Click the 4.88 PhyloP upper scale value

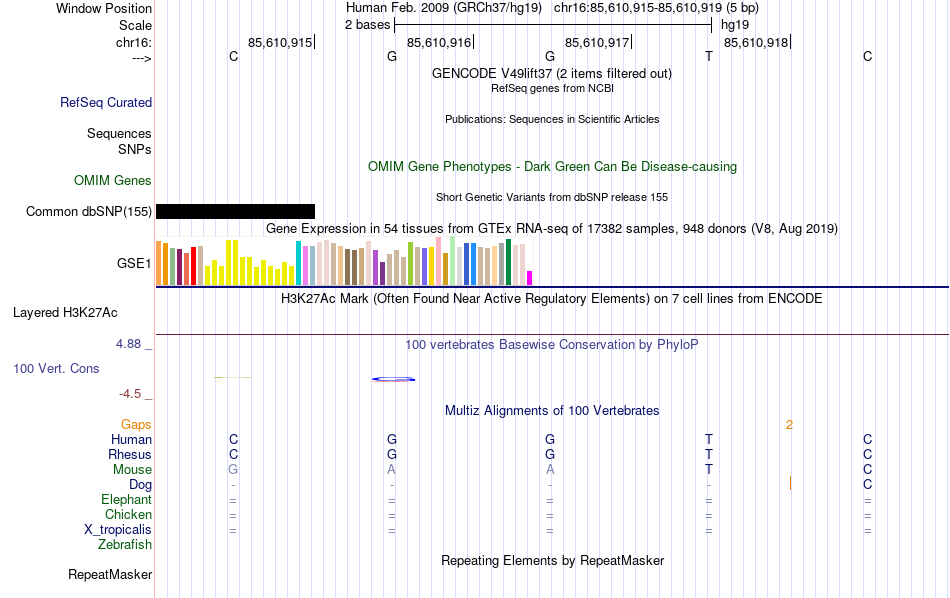(x=128, y=344)
